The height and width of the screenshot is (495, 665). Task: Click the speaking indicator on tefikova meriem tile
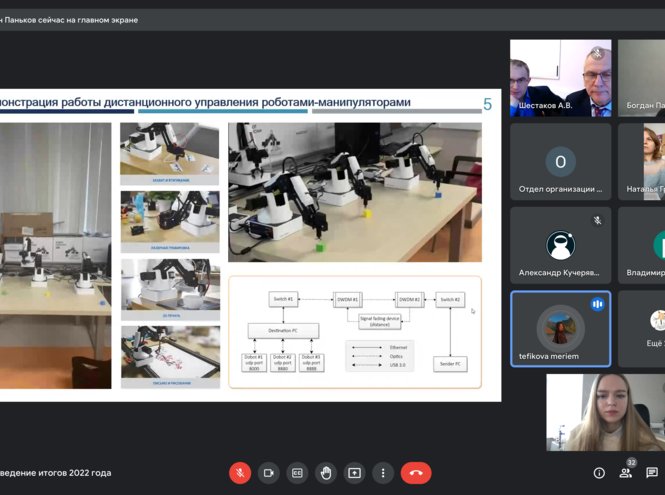597,304
